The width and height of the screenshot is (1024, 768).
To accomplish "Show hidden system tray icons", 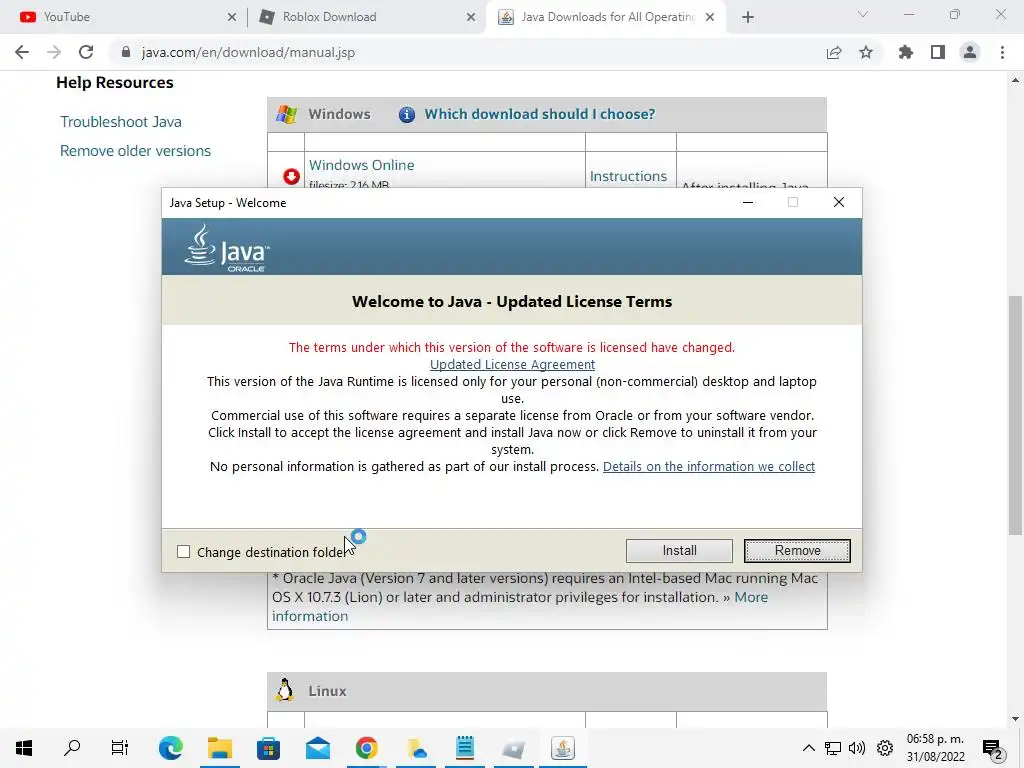I will [x=808, y=748].
